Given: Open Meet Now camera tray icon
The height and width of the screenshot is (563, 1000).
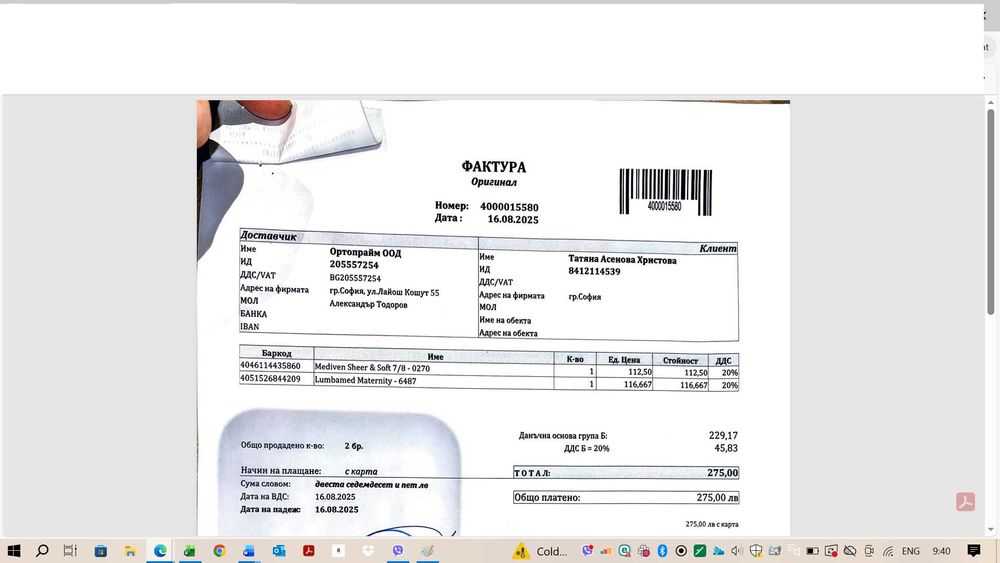Looking at the screenshot, I should tap(869, 551).
